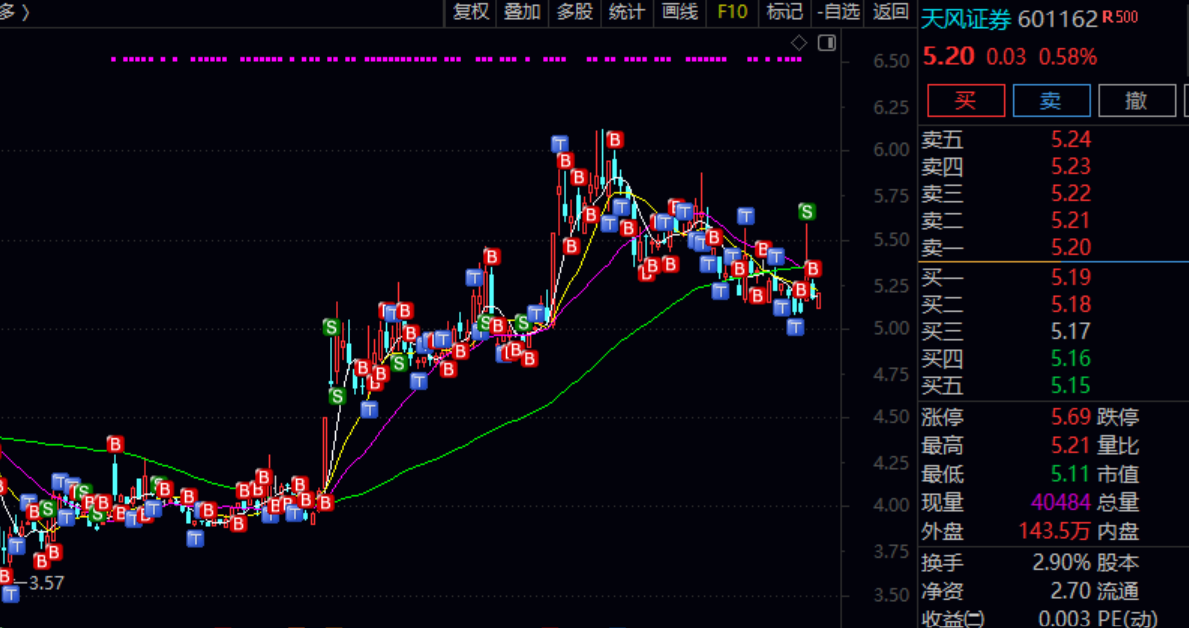The image size is (1189, 628).
Task: Click the 股本 label
Action: click(1118, 563)
